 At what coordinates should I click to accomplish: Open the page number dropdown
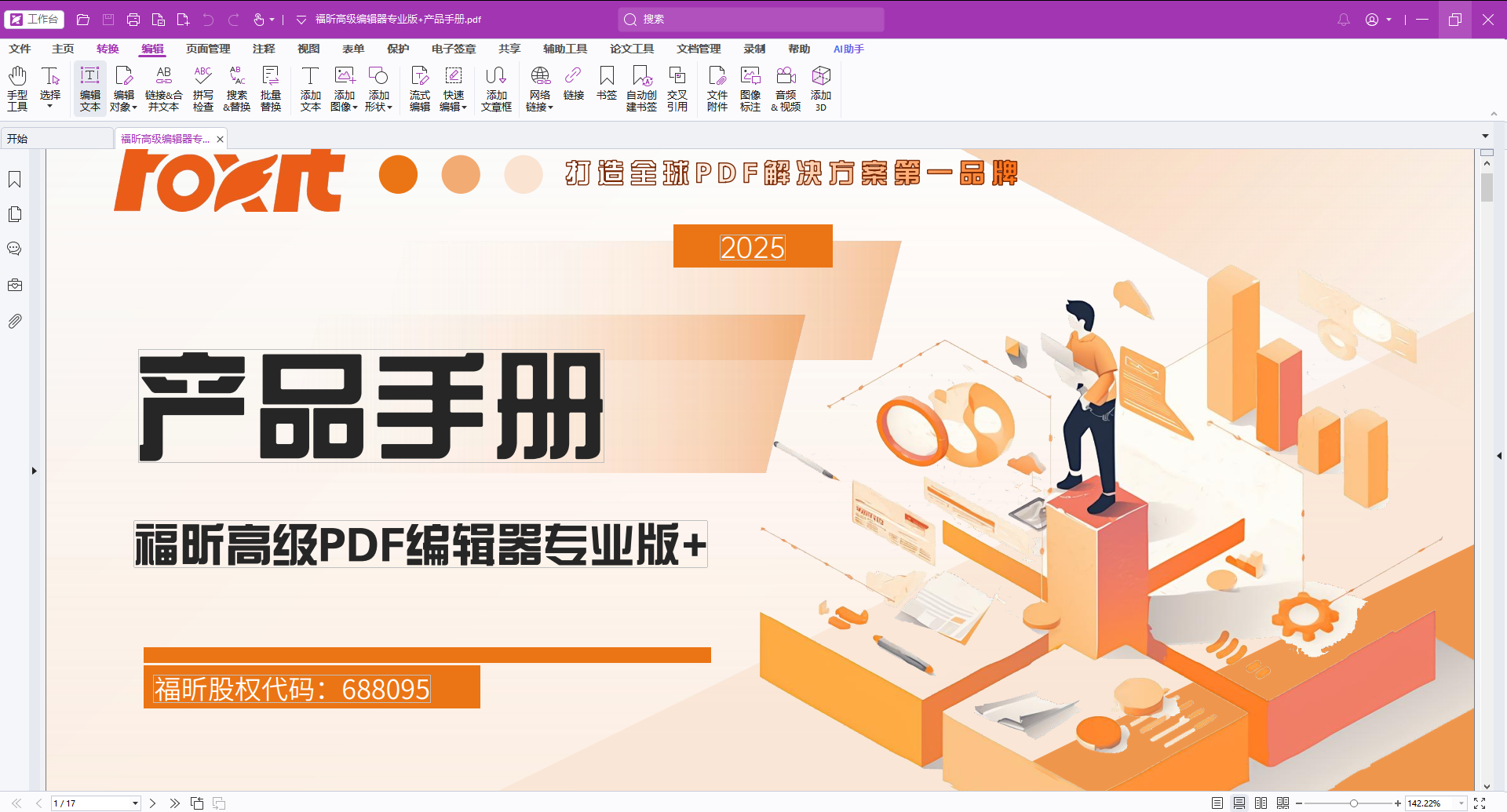pyautogui.click(x=135, y=803)
